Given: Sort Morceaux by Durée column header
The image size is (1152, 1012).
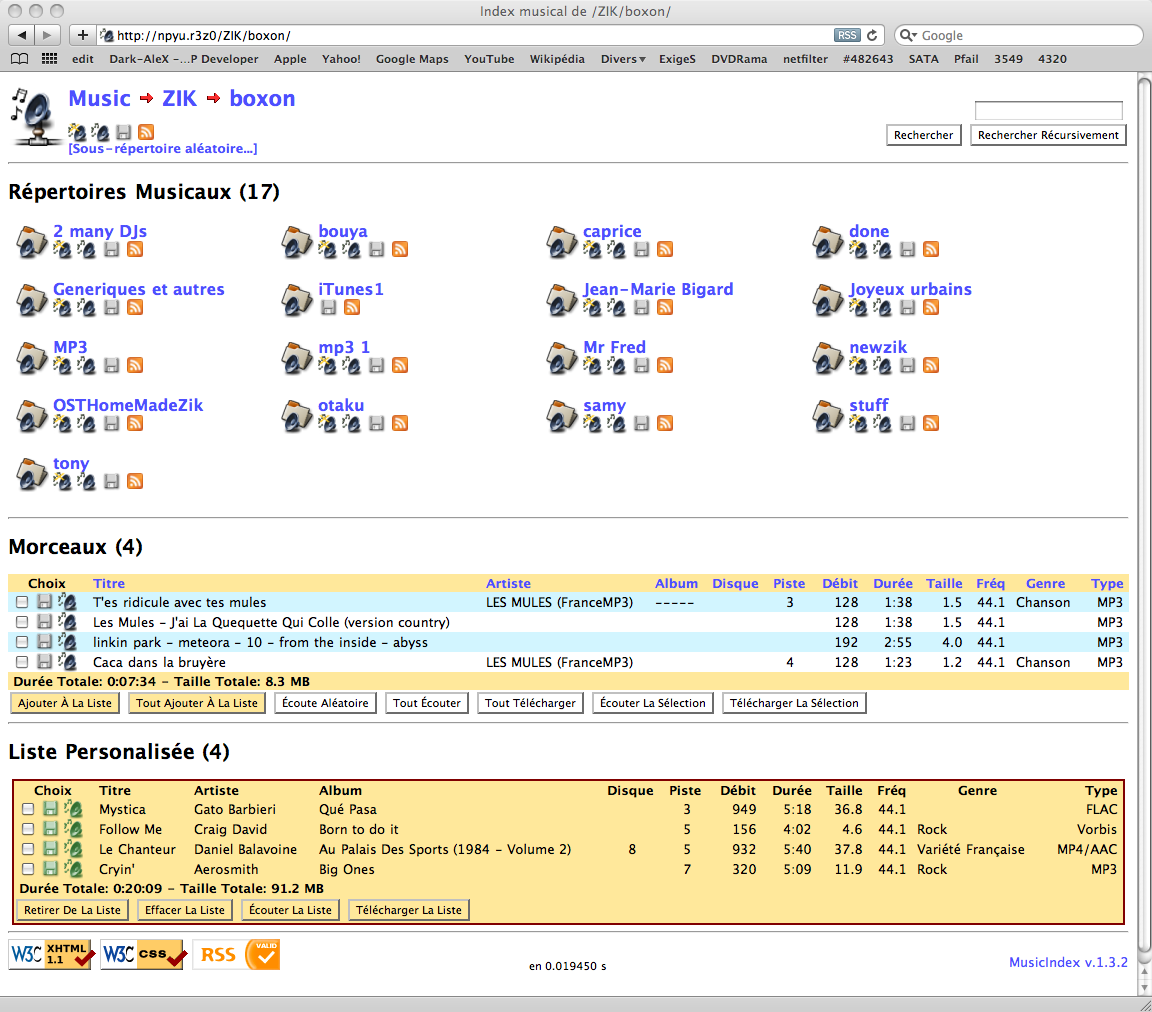Looking at the screenshot, I should pyautogui.click(x=893, y=584).
